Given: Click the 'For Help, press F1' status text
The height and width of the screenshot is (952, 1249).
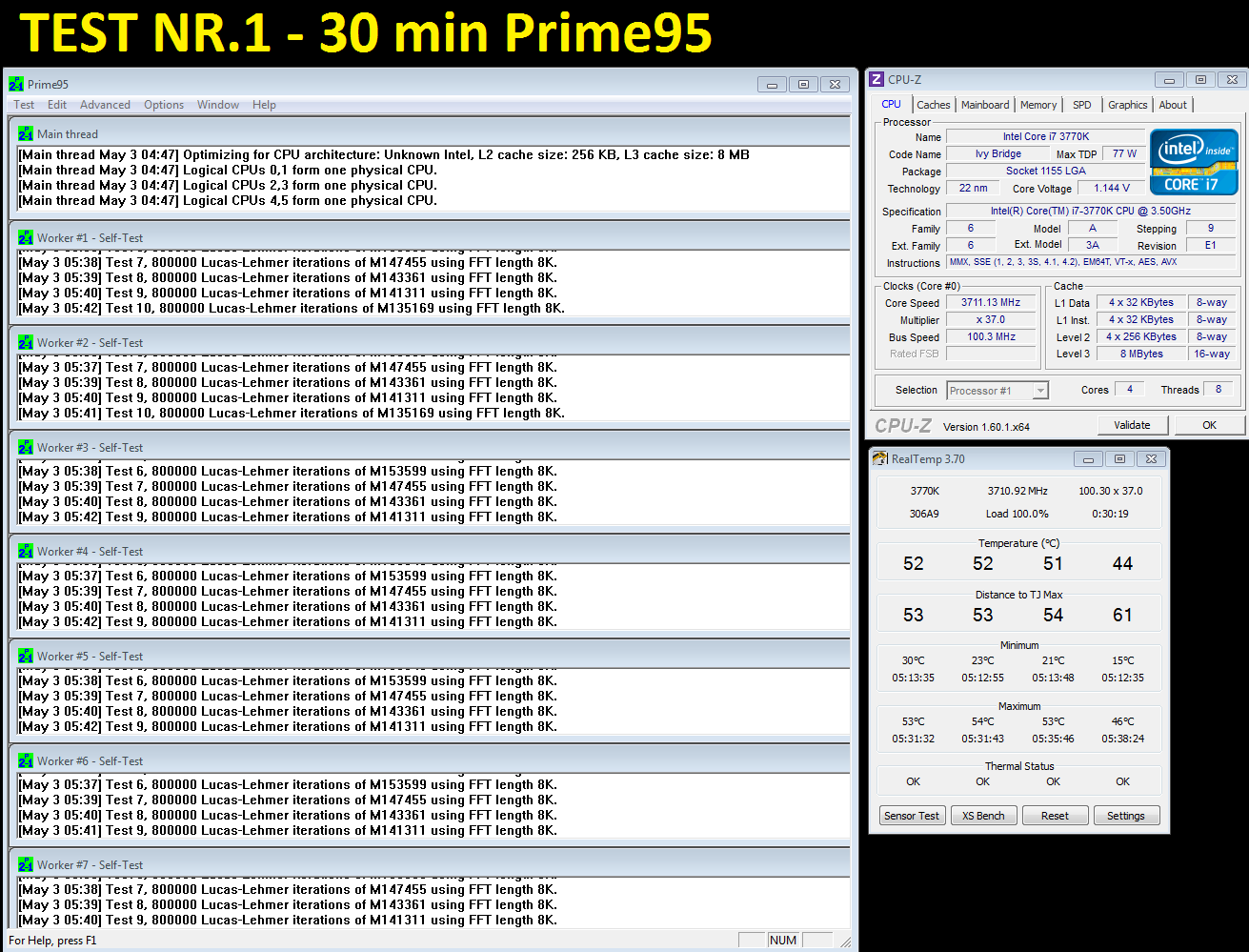Looking at the screenshot, I should (52, 941).
